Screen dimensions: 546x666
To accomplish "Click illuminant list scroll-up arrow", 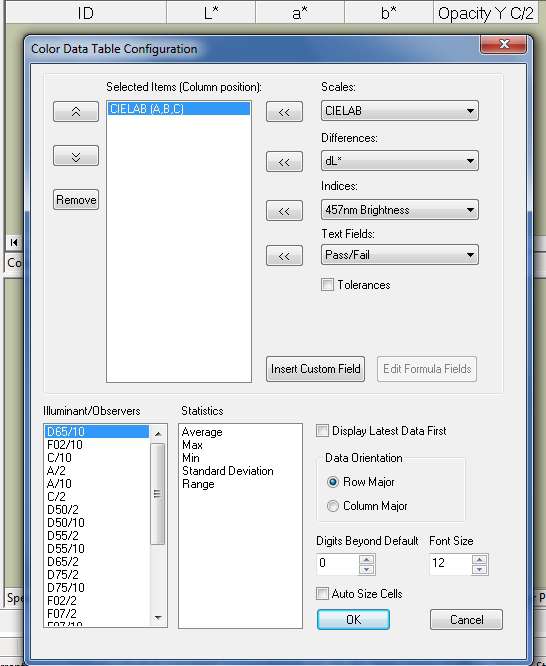I will 158,433.
